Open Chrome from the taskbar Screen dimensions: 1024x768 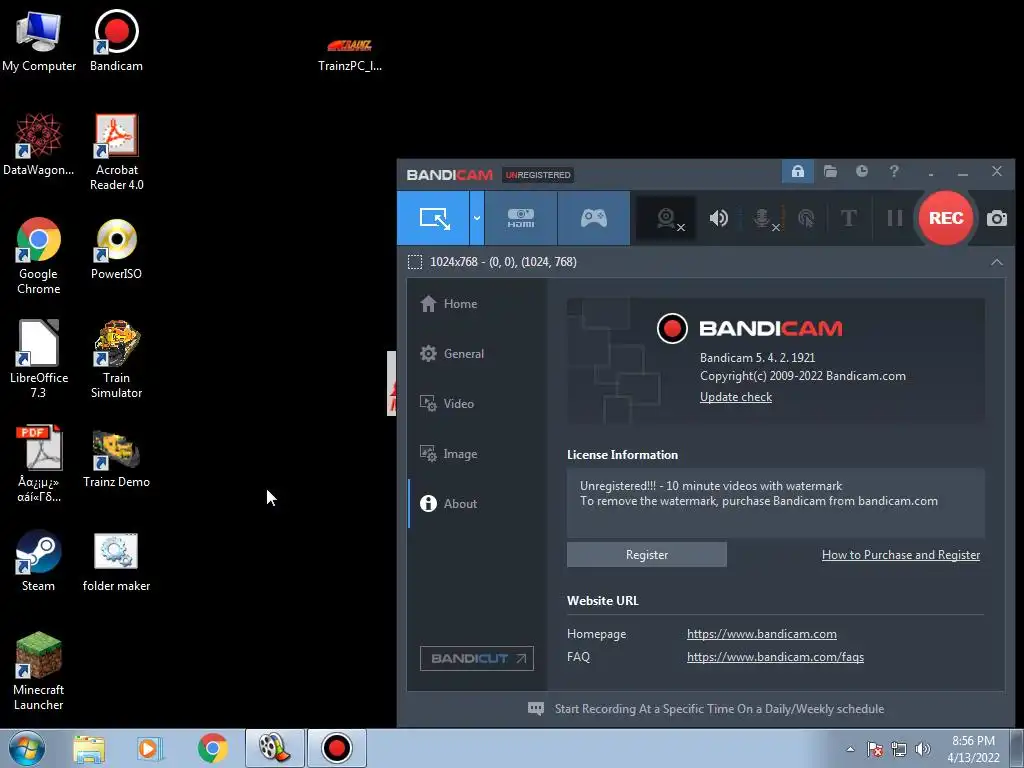pos(212,748)
